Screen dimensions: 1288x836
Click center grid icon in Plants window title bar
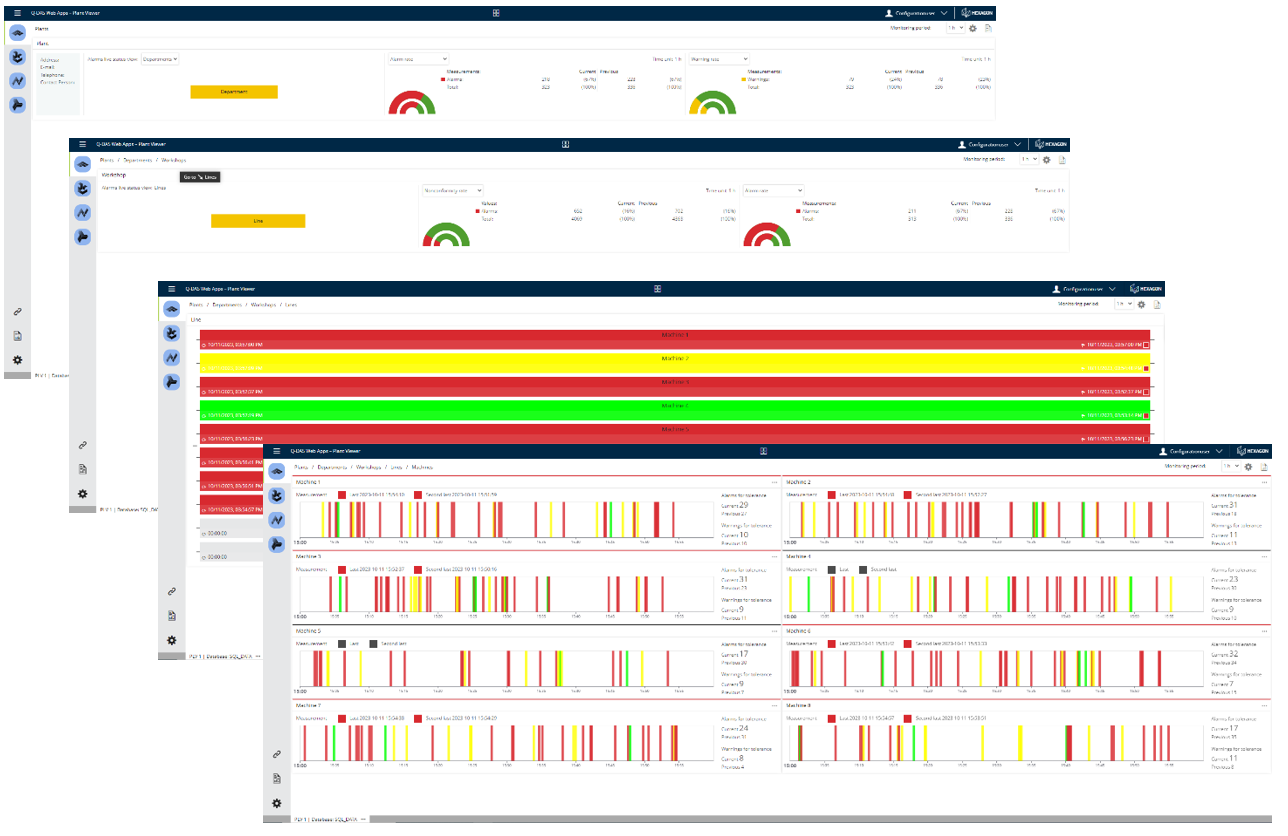(x=496, y=12)
